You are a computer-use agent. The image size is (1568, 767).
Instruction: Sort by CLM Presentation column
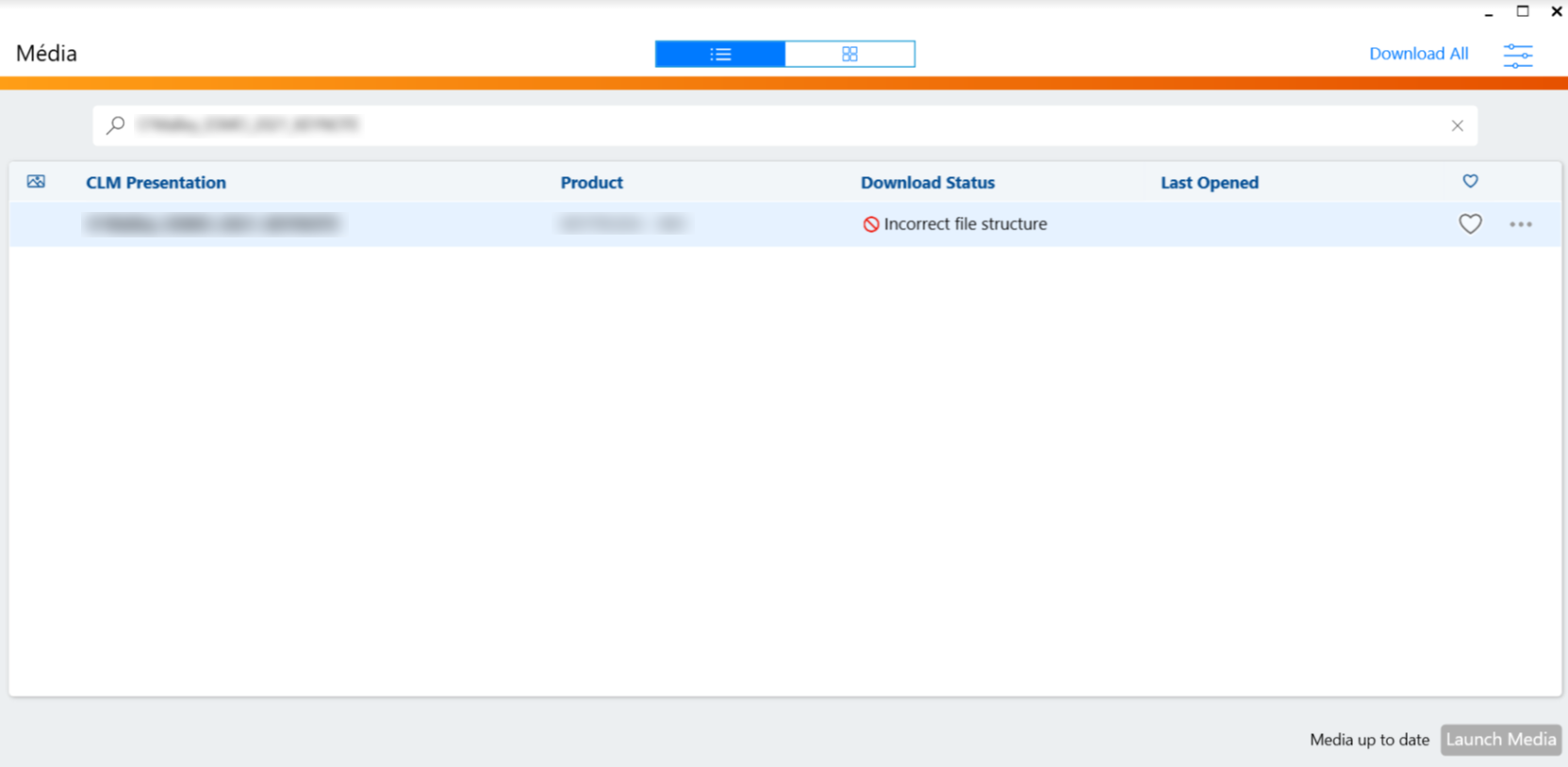click(156, 183)
